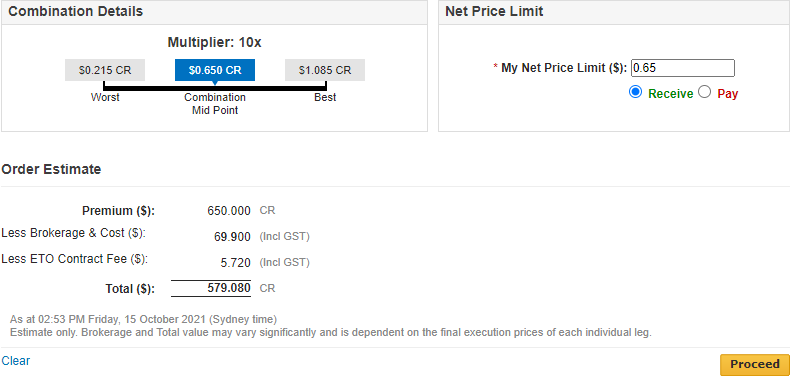Click the Multiplier: 10x text
The height and width of the screenshot is (380, 796).
coord(214,43)
